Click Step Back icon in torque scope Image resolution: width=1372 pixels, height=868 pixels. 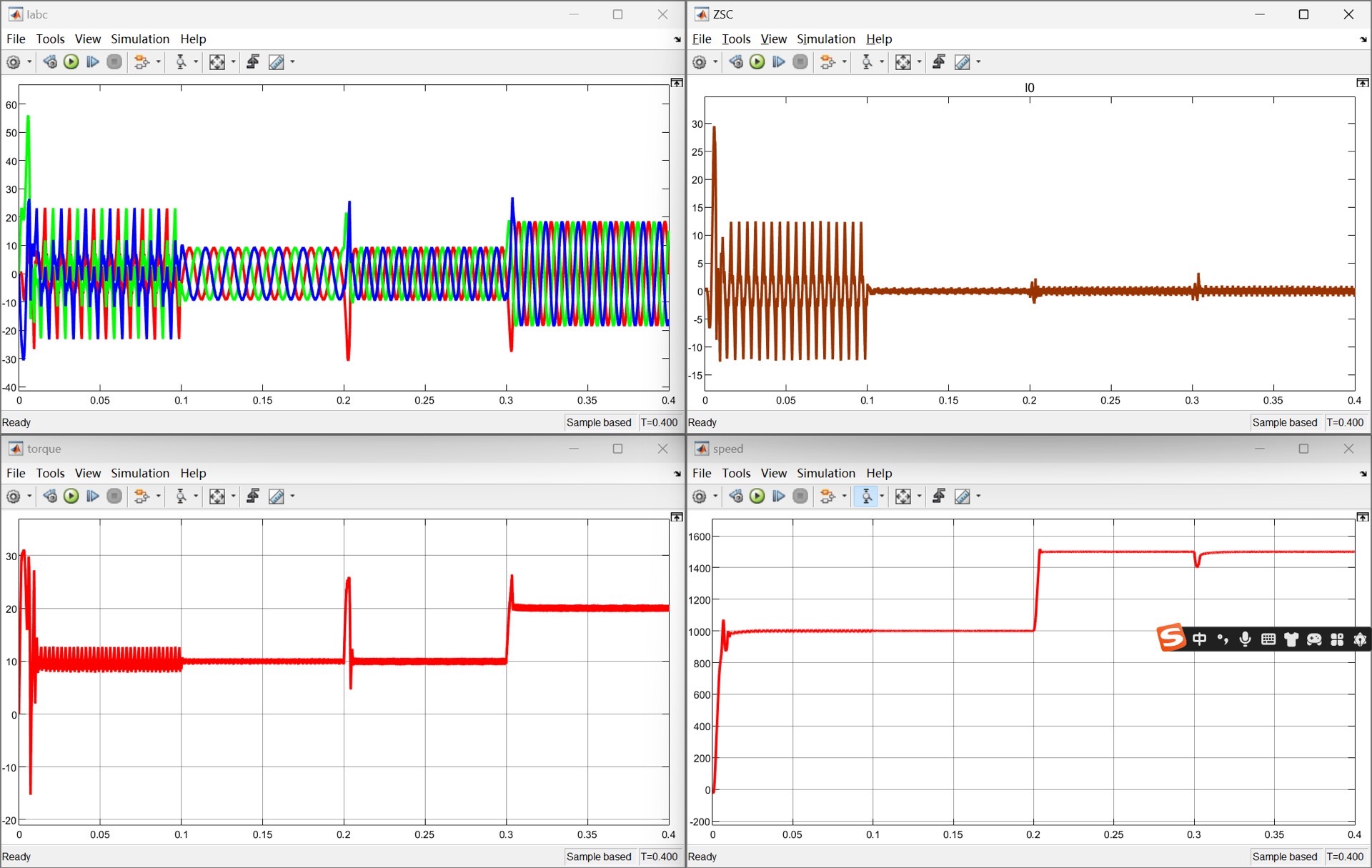point(50,496)
